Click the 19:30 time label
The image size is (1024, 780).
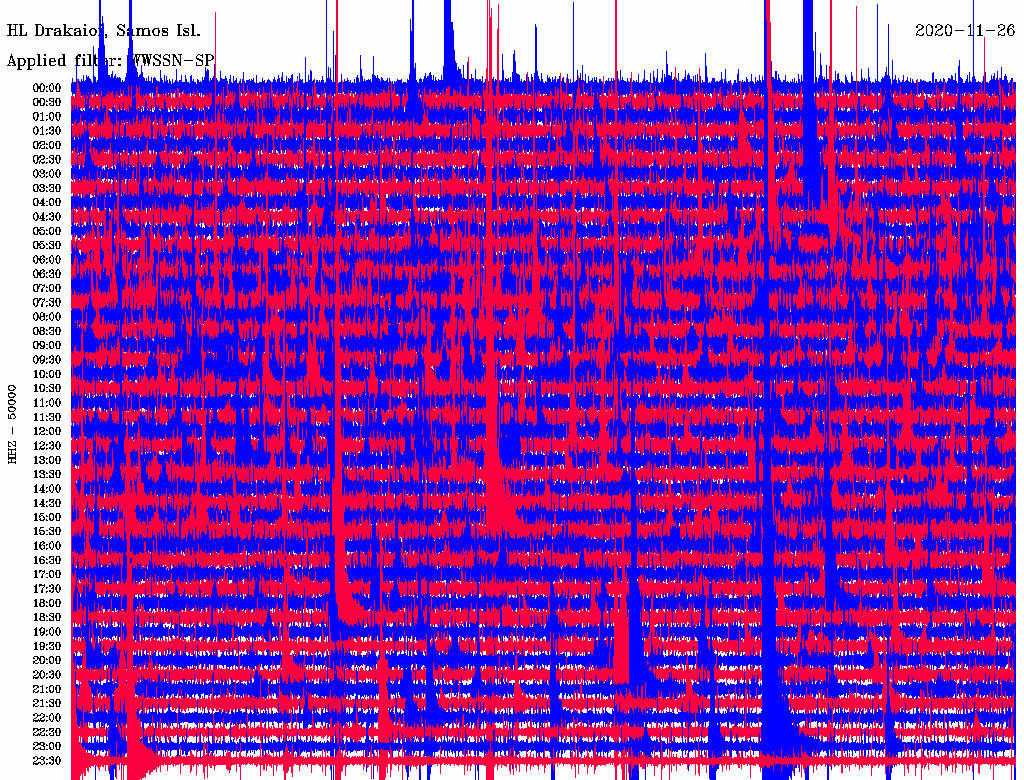[x=47, y=646]
